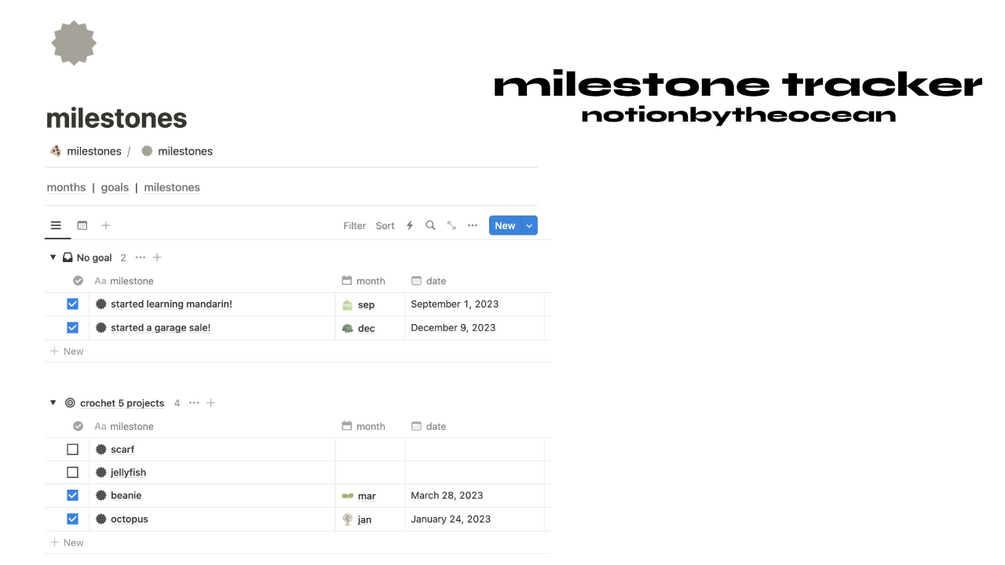The height and width of the screenshot is (565, 1005).
Task: Open started learning mandarin! milestone
Action: [171, 304]
